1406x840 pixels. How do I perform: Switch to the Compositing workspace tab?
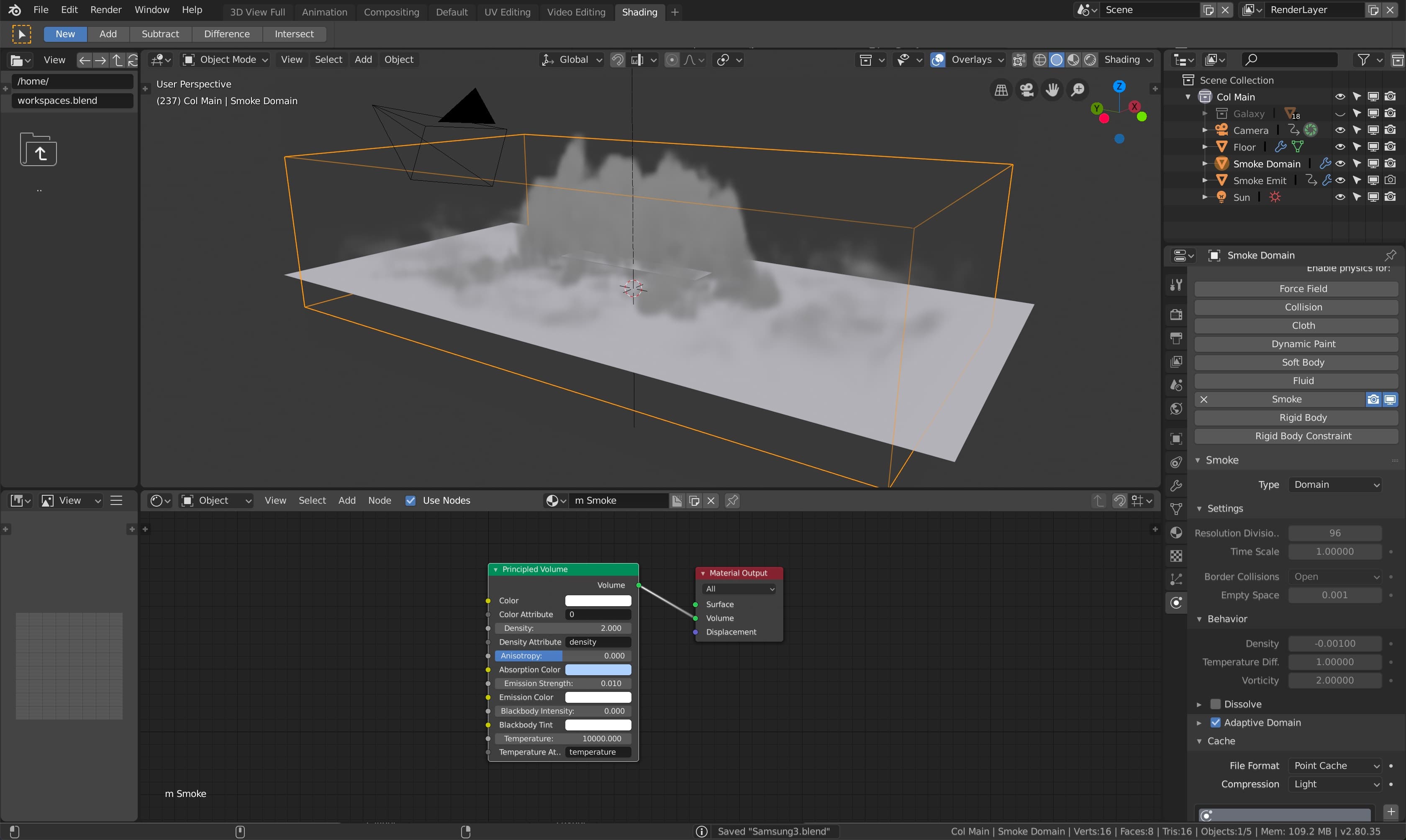391,12
